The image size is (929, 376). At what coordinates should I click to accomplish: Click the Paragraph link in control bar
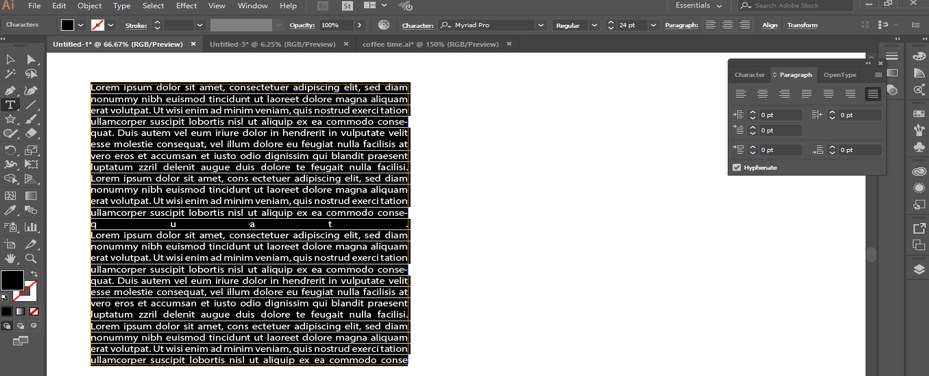[x=681, y=25]
